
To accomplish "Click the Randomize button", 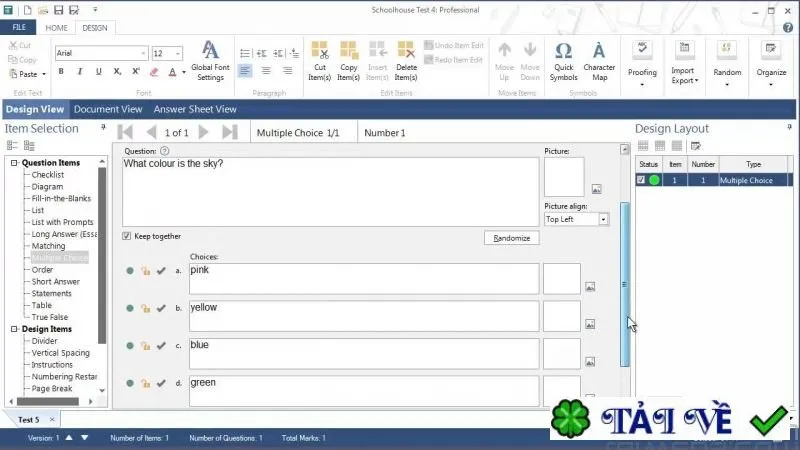I will [512, 238].
